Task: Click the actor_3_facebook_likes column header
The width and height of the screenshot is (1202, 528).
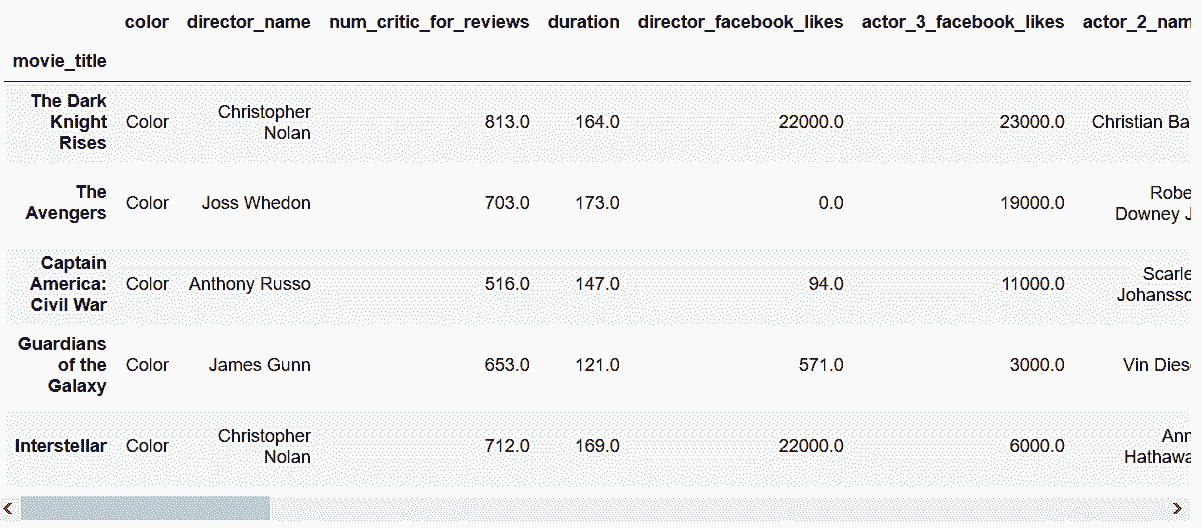Action: point(963,22)
